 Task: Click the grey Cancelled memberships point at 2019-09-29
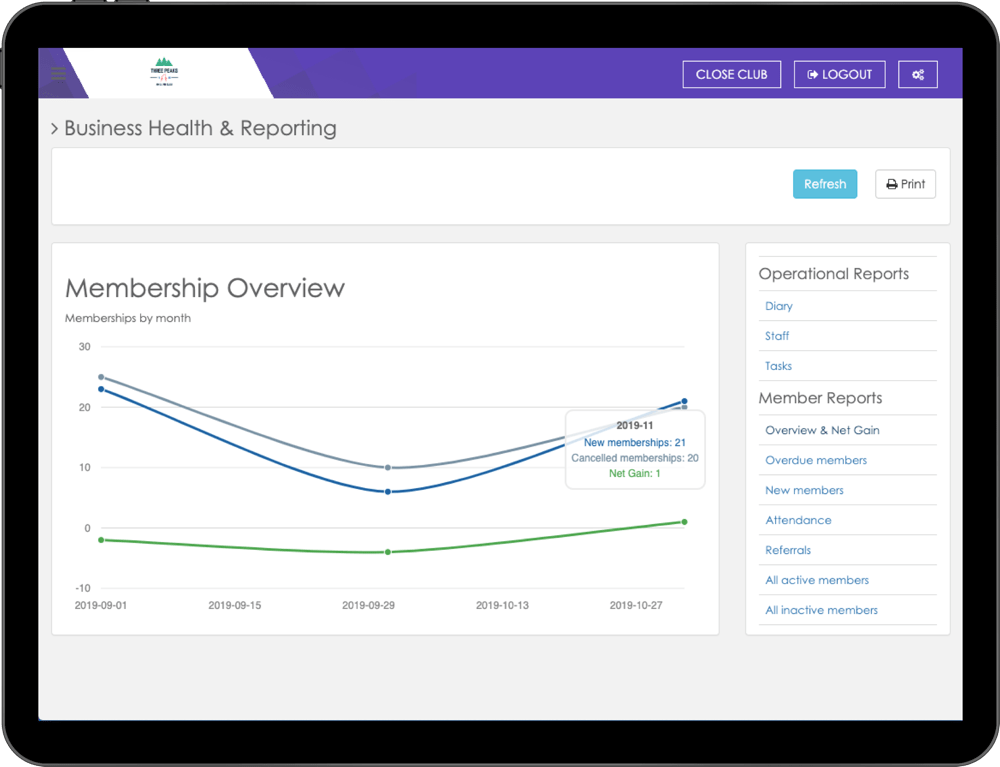(x=388, y=467)
